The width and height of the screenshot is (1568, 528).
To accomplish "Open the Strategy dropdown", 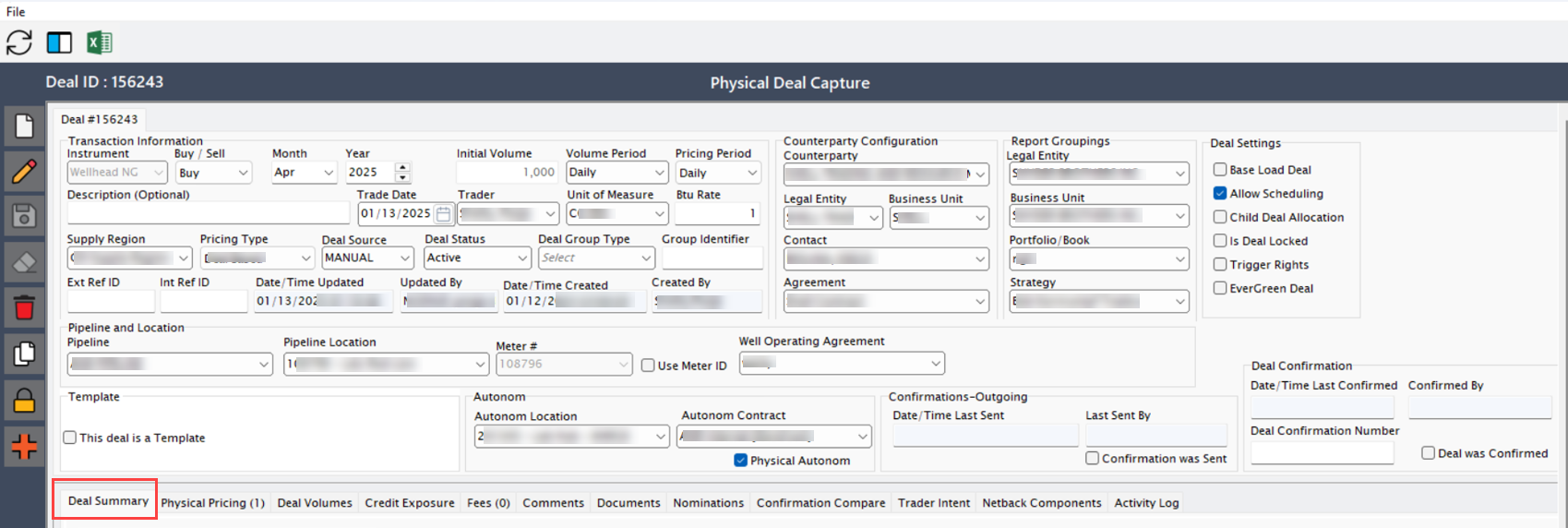I will pyautogui.click(x=1099, y=302).
